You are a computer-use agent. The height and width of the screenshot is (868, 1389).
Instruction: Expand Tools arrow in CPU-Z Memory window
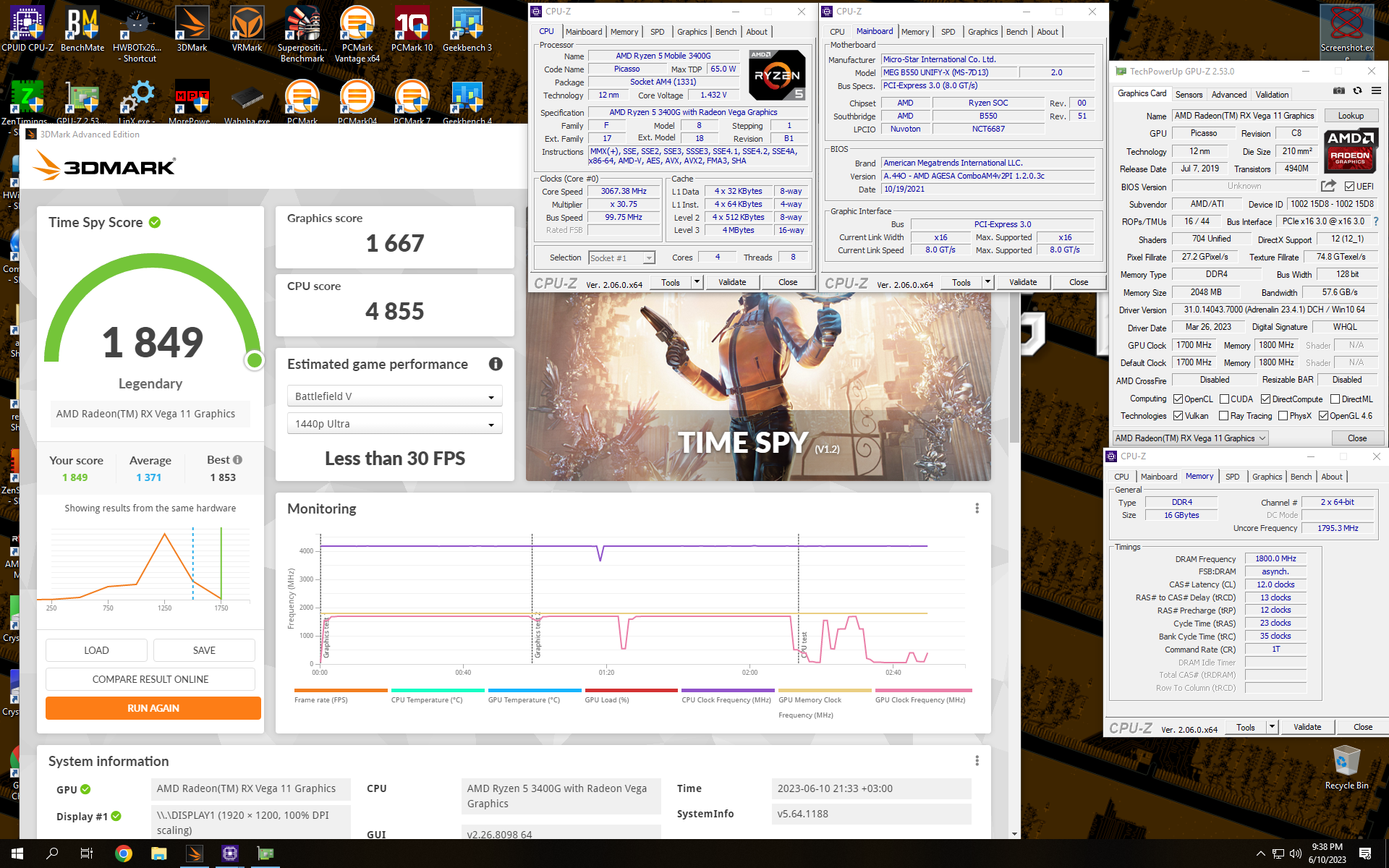tap(1272, 727)
